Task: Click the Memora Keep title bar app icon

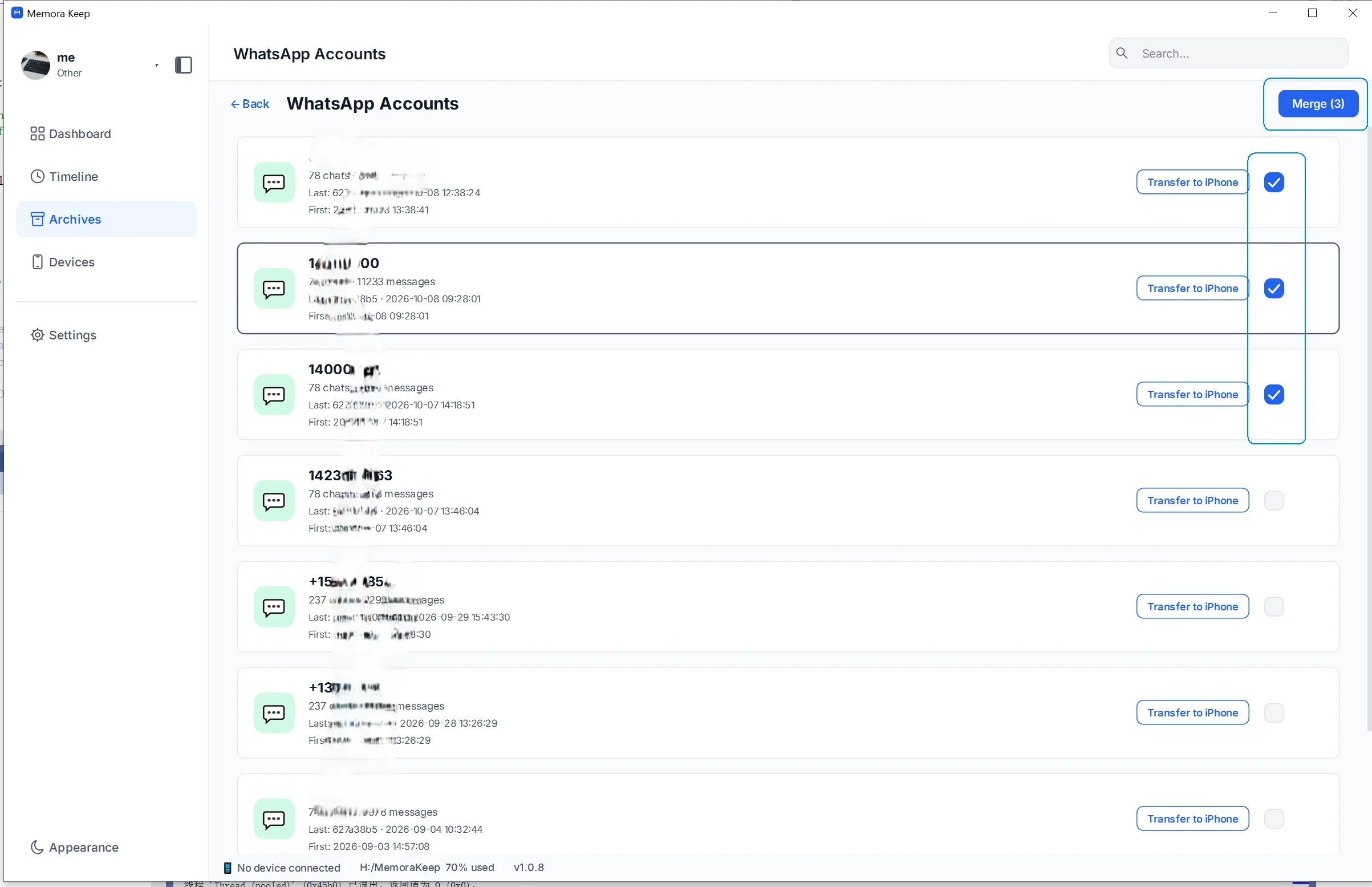Action: pos(17,13)
